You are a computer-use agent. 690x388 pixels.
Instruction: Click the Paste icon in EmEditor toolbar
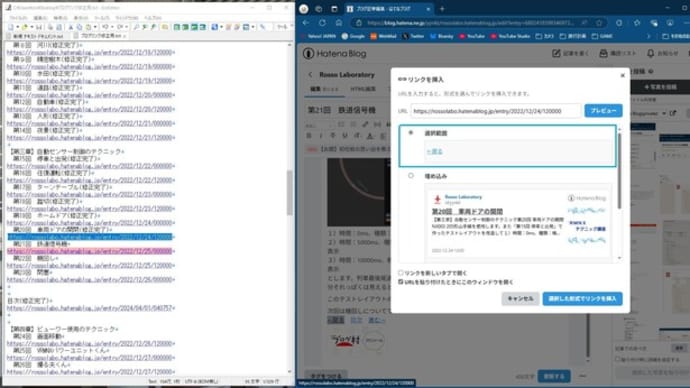(x=88, y=27)
